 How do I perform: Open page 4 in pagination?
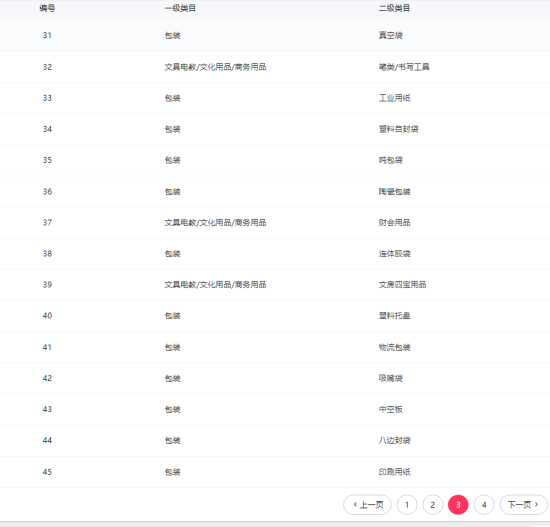tap(484, 505)
